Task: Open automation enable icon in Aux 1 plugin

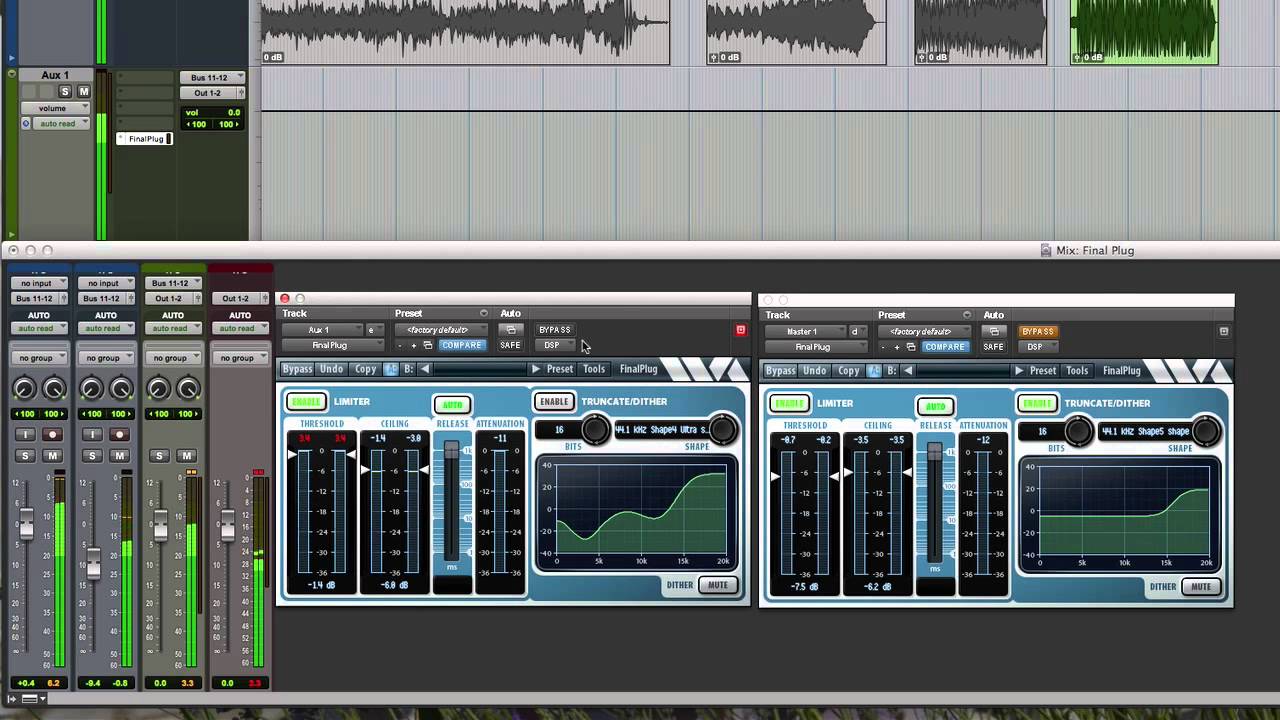Action: 511,330
